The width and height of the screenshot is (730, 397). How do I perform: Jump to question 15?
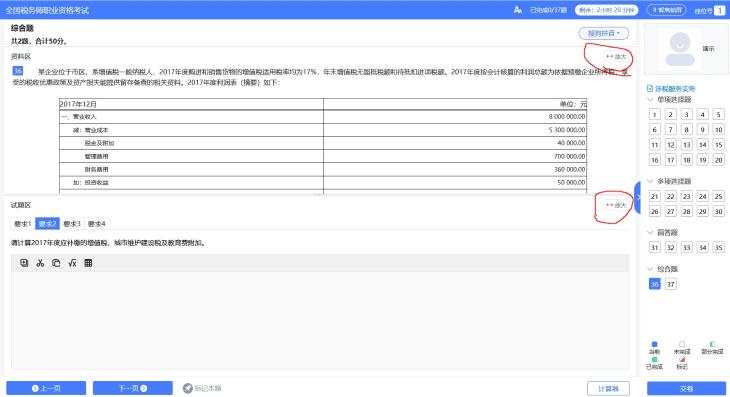[718, 145]
